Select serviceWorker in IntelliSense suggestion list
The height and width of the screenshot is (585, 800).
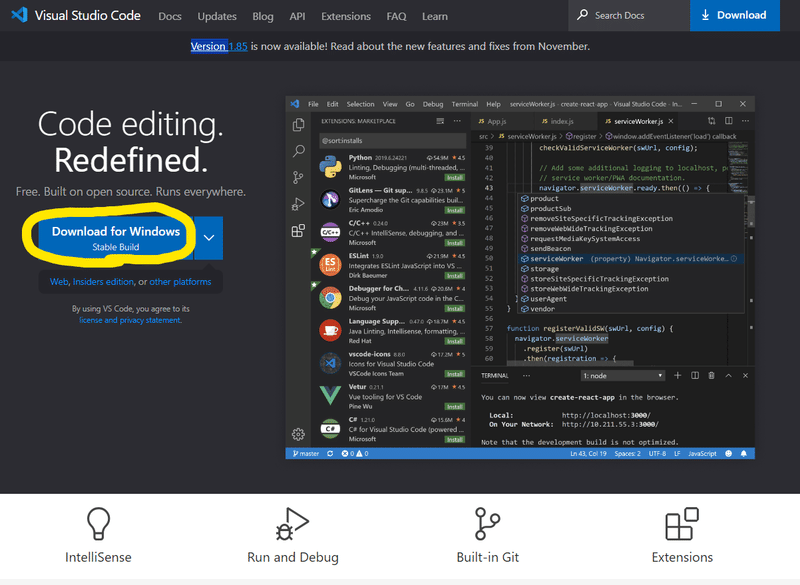coord(631,259)
